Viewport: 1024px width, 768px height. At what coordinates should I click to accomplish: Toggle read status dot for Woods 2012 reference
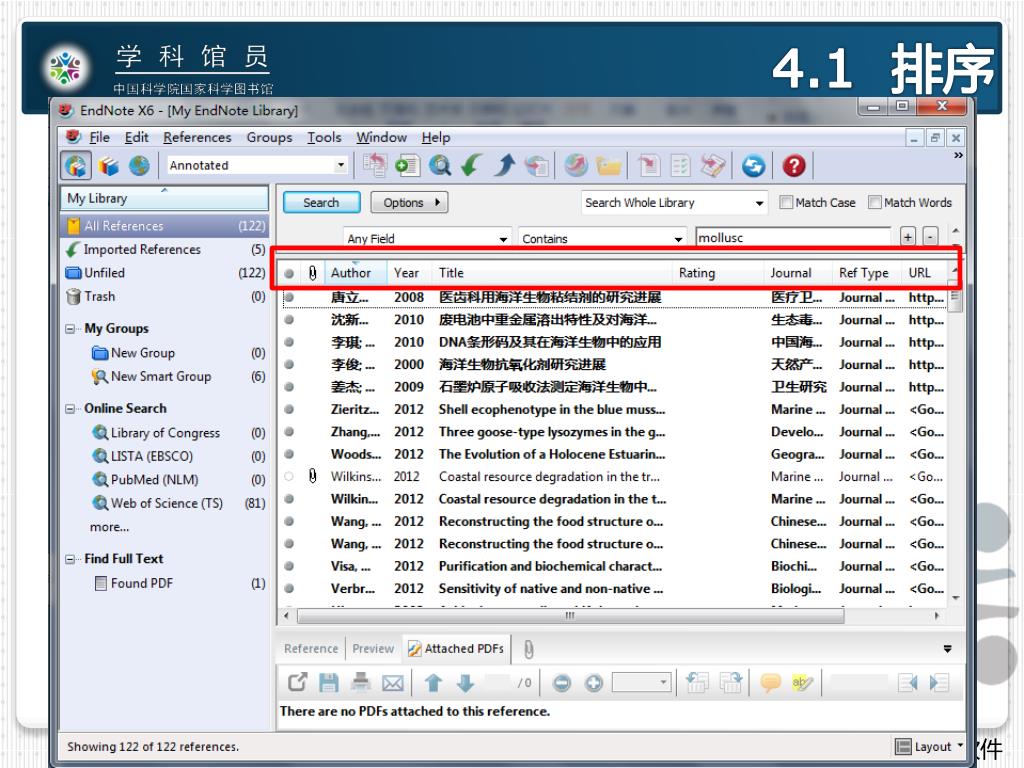click(x=289, y=454)
